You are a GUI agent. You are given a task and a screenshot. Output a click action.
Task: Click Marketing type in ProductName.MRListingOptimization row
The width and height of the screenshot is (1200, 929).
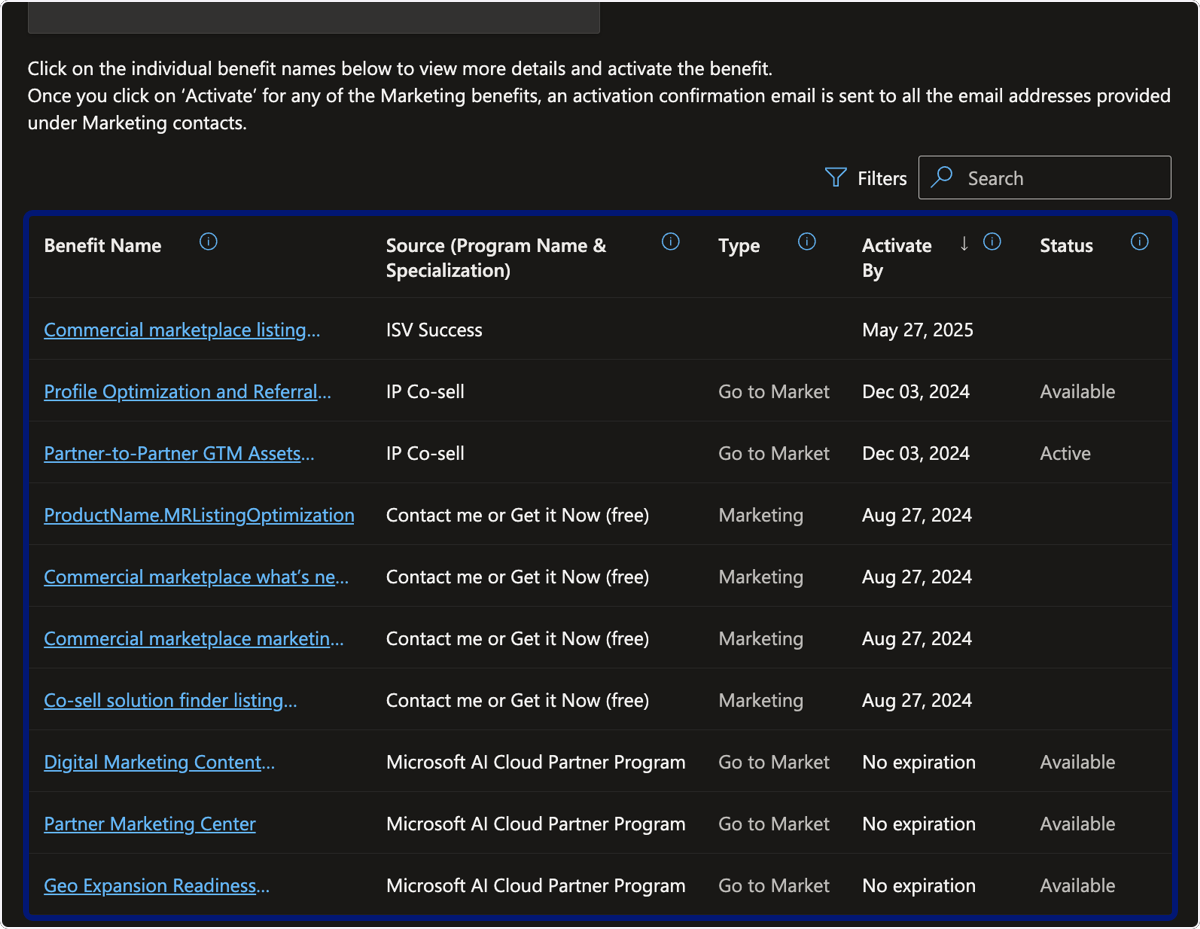pyautogui.click(x=761, y=516)
